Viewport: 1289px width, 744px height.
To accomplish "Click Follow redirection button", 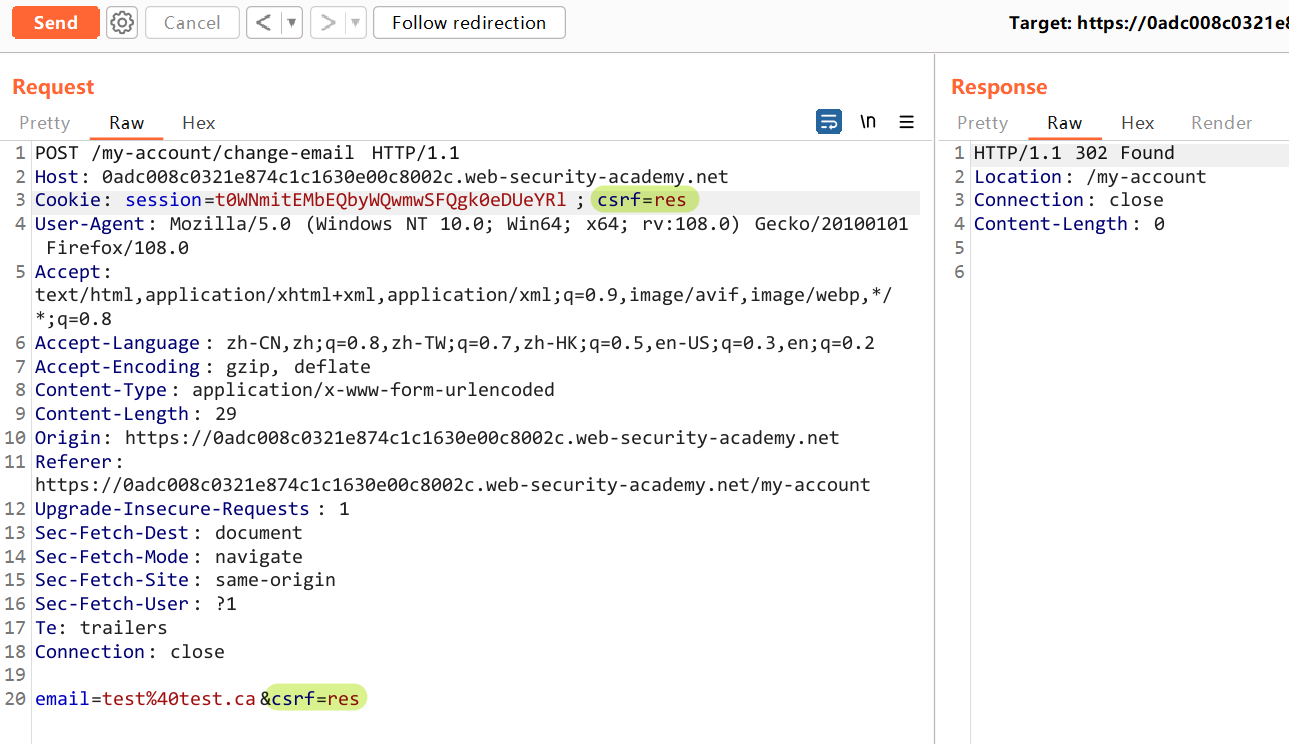I will coord(469,22).
